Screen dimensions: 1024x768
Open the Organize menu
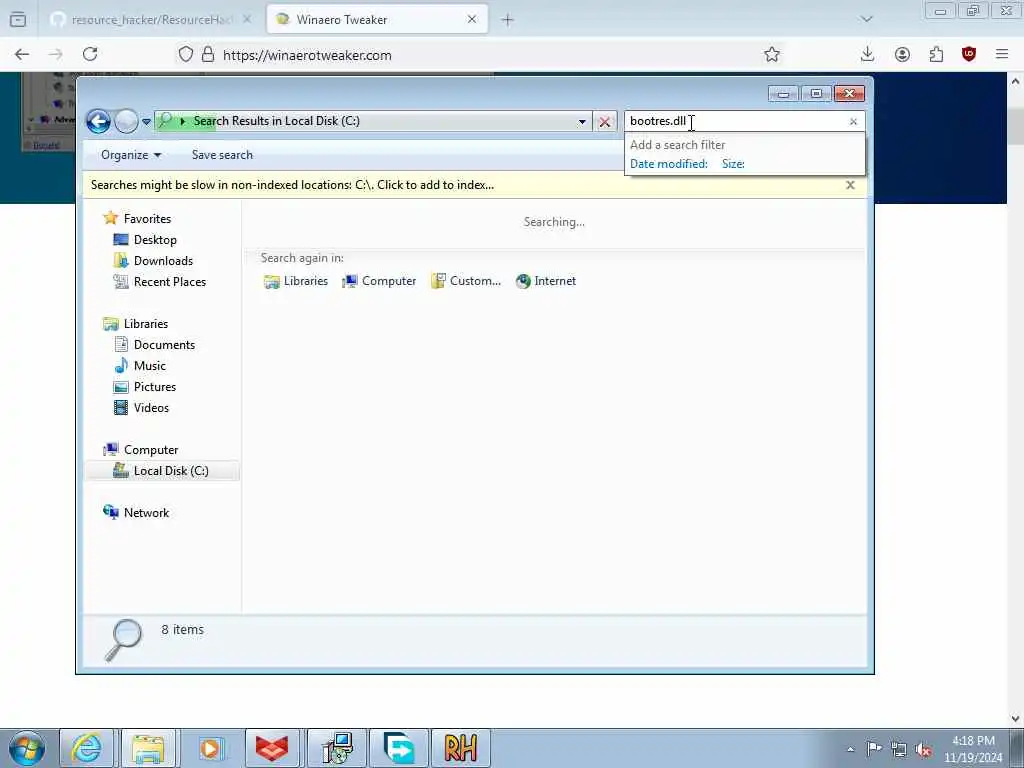(131, 155)
